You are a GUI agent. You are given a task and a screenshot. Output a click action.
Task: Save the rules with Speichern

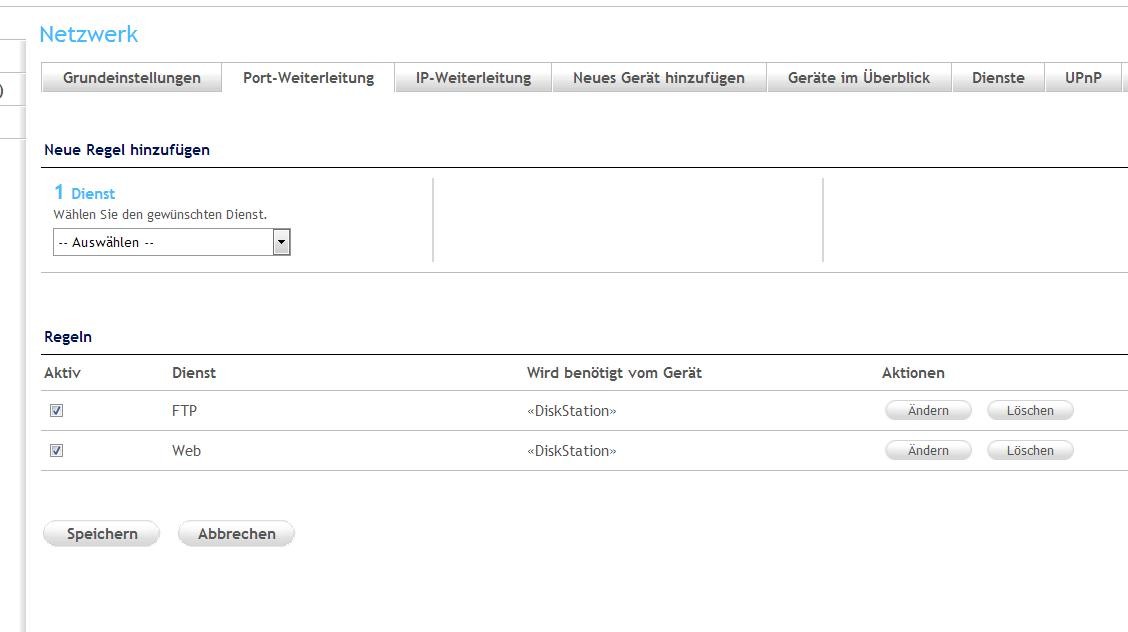(x=102, y=534)
